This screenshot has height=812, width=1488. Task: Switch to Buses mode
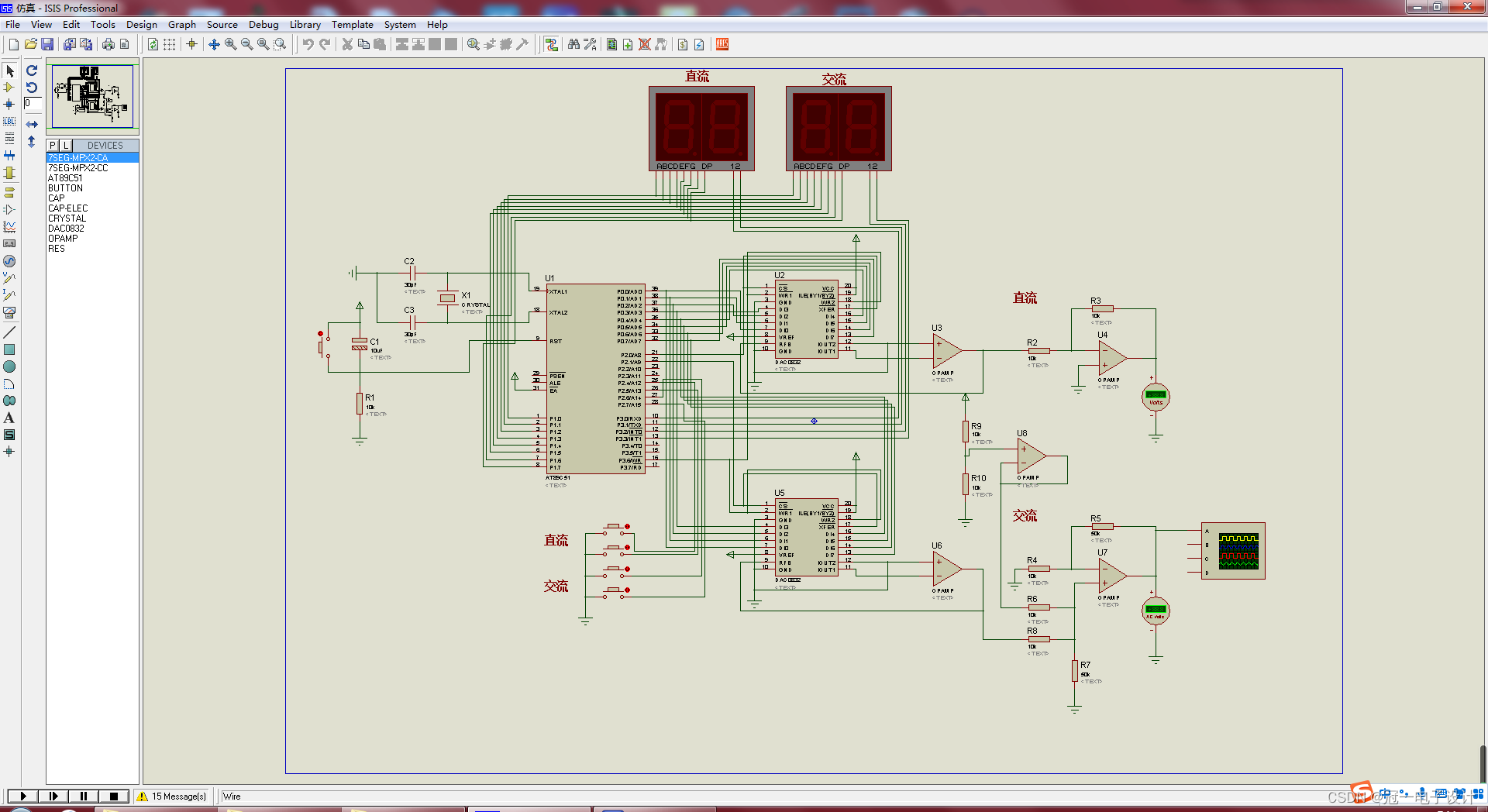(9, 155)
